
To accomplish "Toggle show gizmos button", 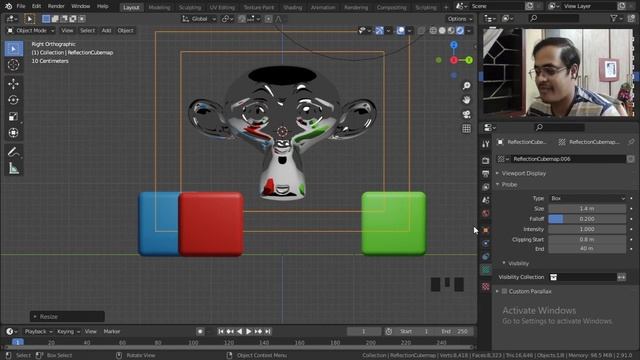I will click(x=380, y=31).
